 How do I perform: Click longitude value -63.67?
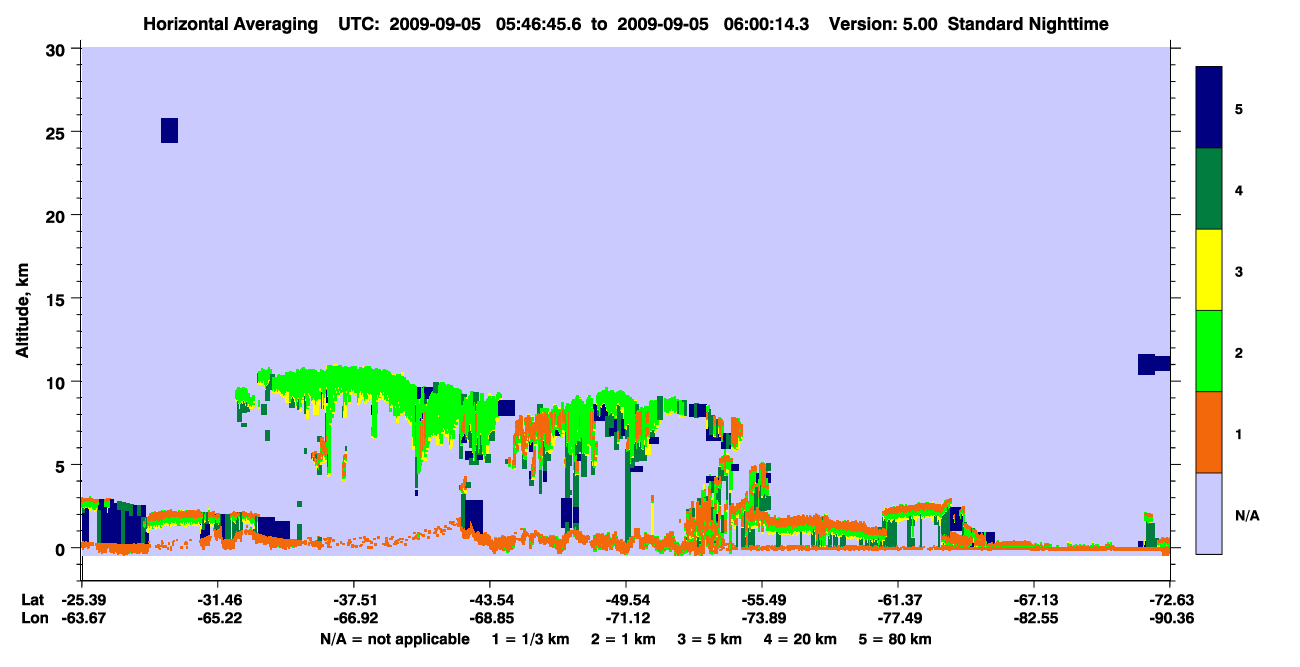click(82, 619)
